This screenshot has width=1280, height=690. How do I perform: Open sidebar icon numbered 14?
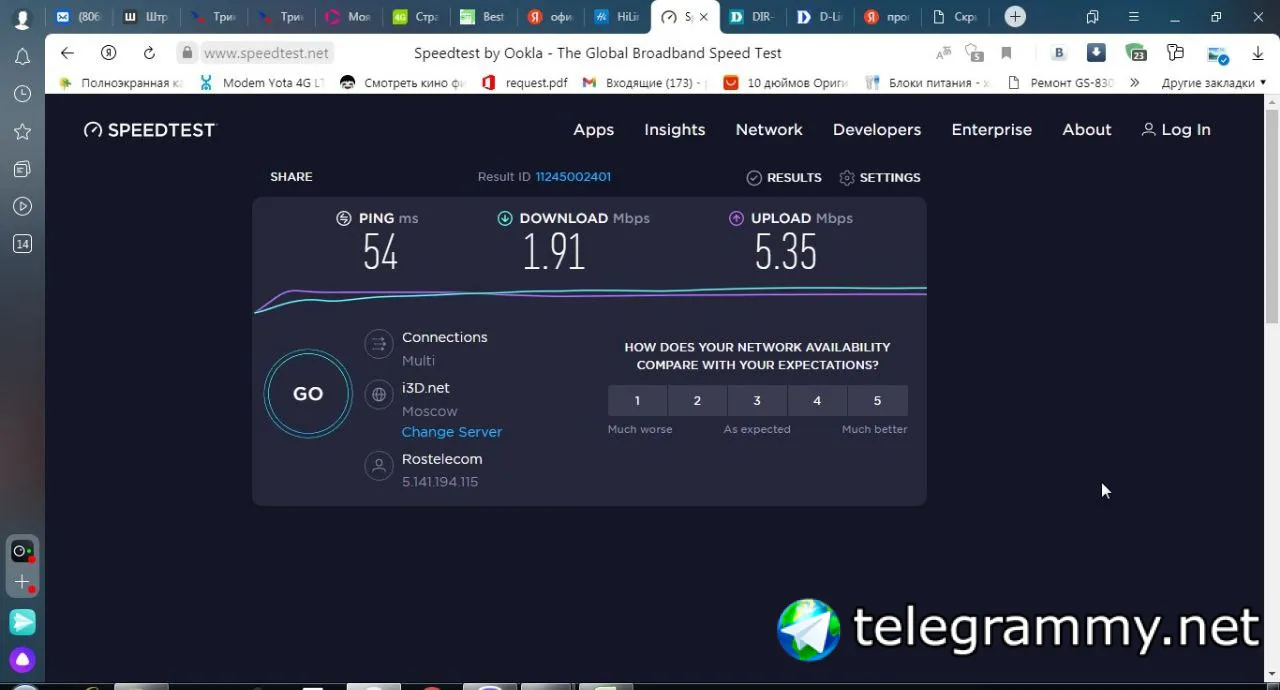(x=22, y=243)
